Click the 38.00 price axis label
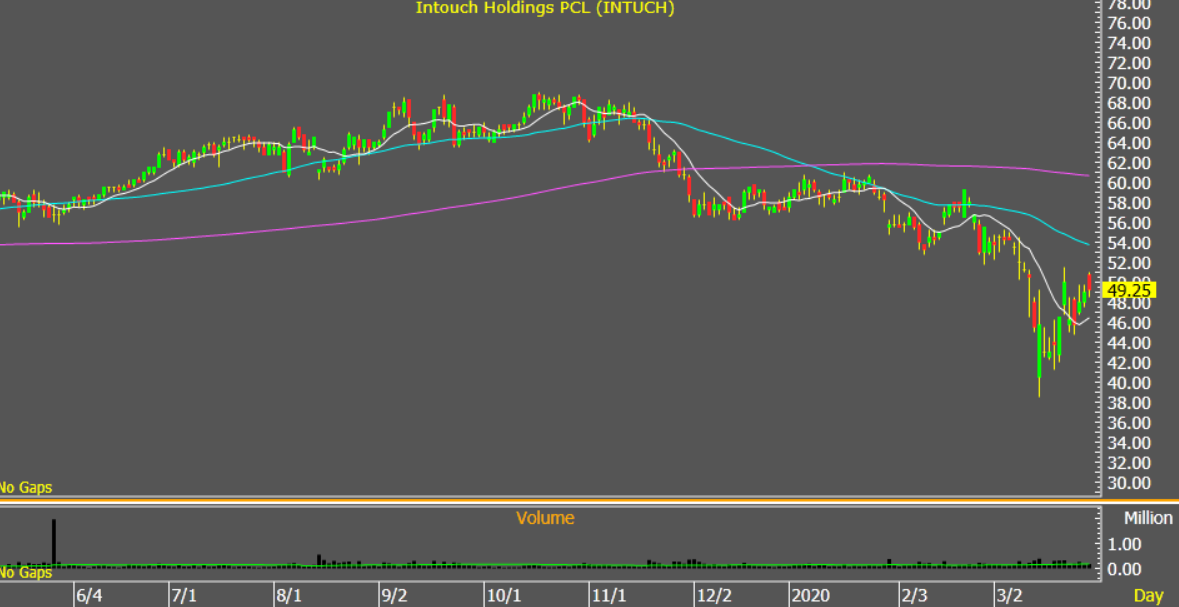Viewport: 1179px width, 607px height. 1130,403
